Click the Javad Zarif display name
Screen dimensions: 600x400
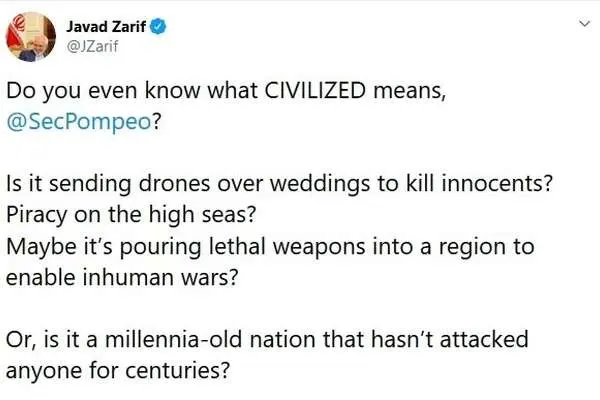106,27
